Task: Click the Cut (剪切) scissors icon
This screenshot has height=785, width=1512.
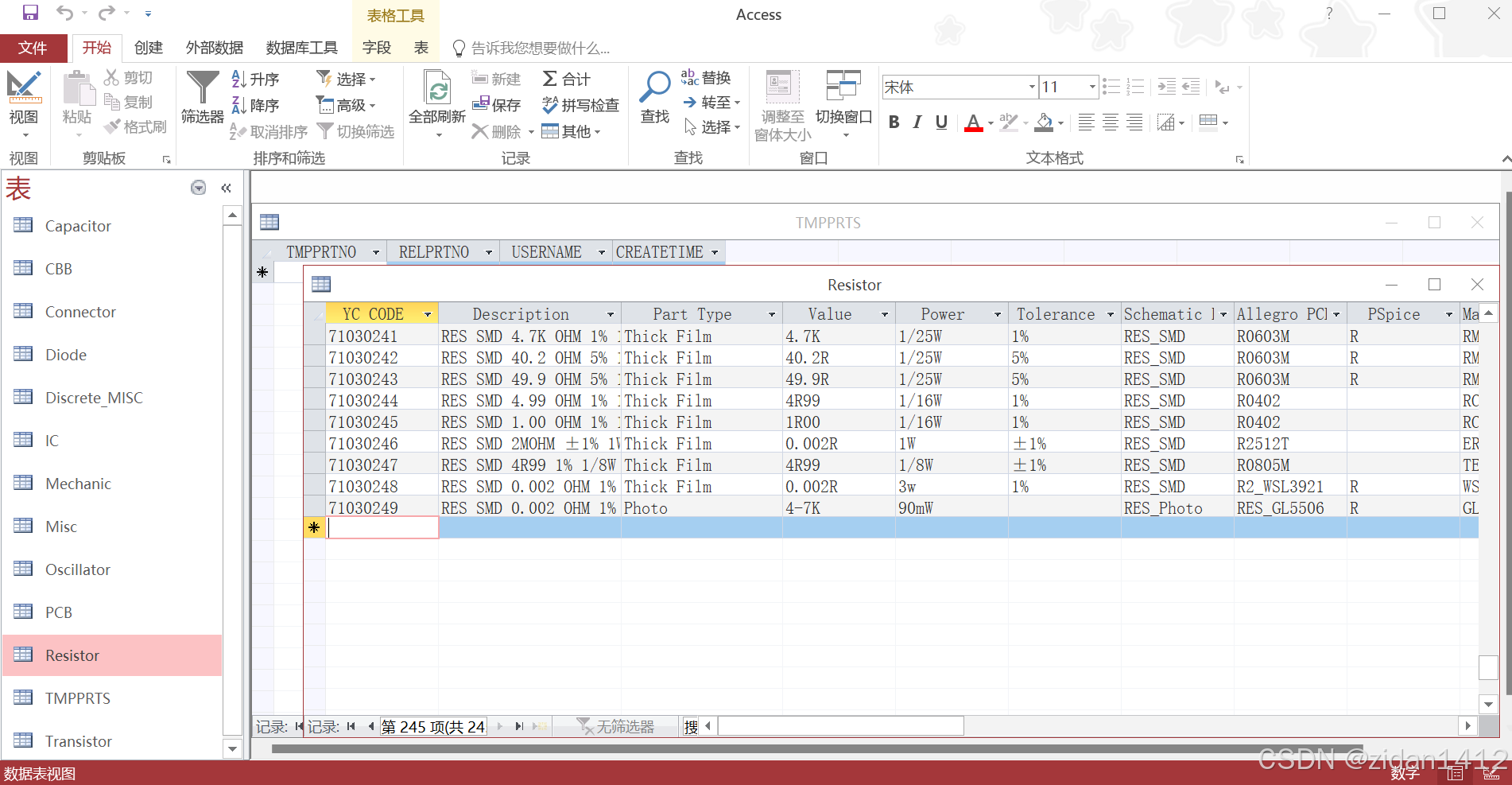Action: click(x=111, y=77)
